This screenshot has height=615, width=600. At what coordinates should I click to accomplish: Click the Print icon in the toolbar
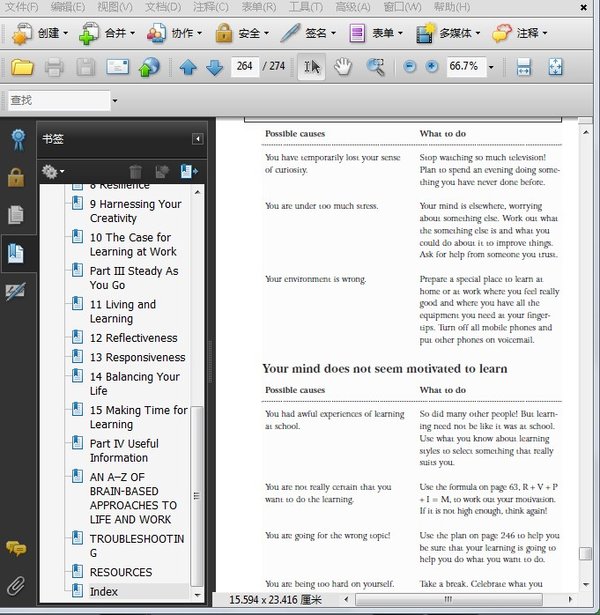tap(54, 68)
